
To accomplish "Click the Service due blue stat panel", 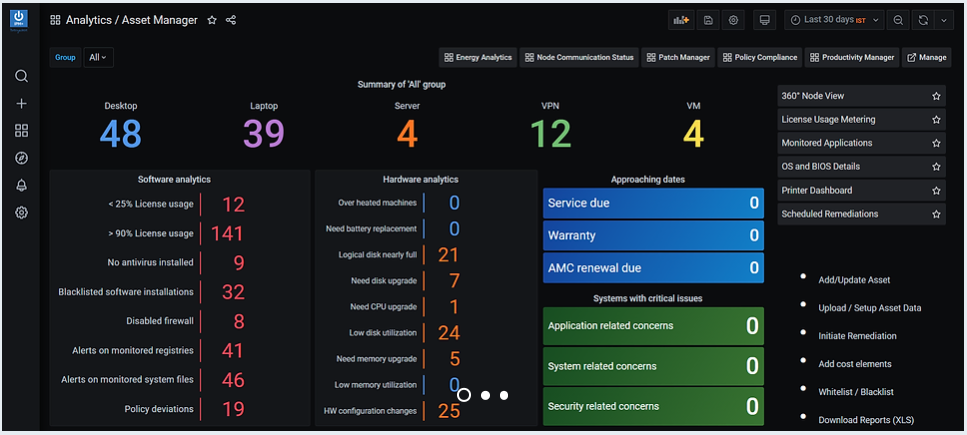I will point(653,203).
